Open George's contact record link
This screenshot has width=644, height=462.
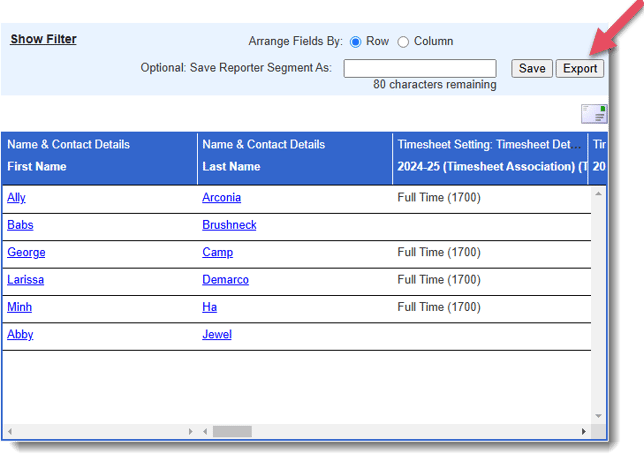click(x=26, y=253)
